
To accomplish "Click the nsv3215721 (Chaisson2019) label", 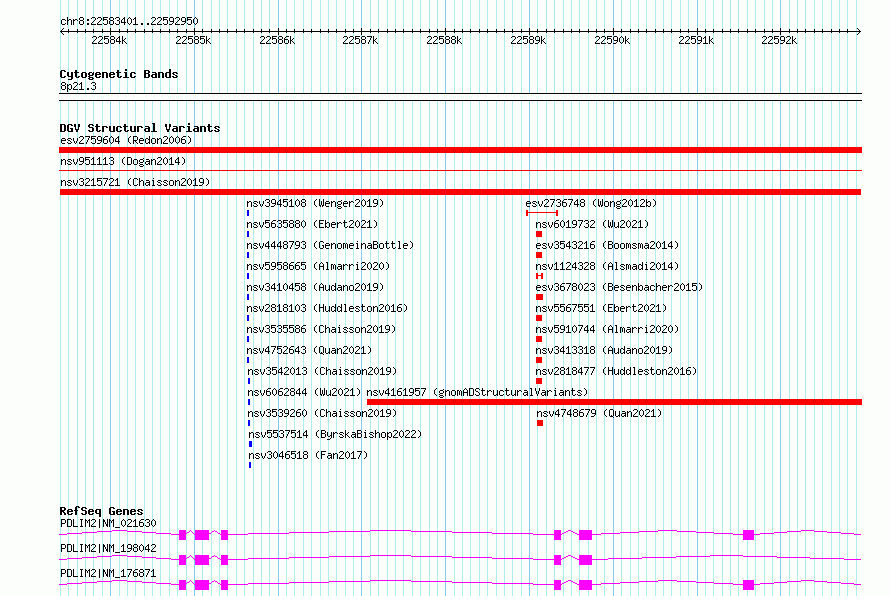I will (x=135, y=182).
